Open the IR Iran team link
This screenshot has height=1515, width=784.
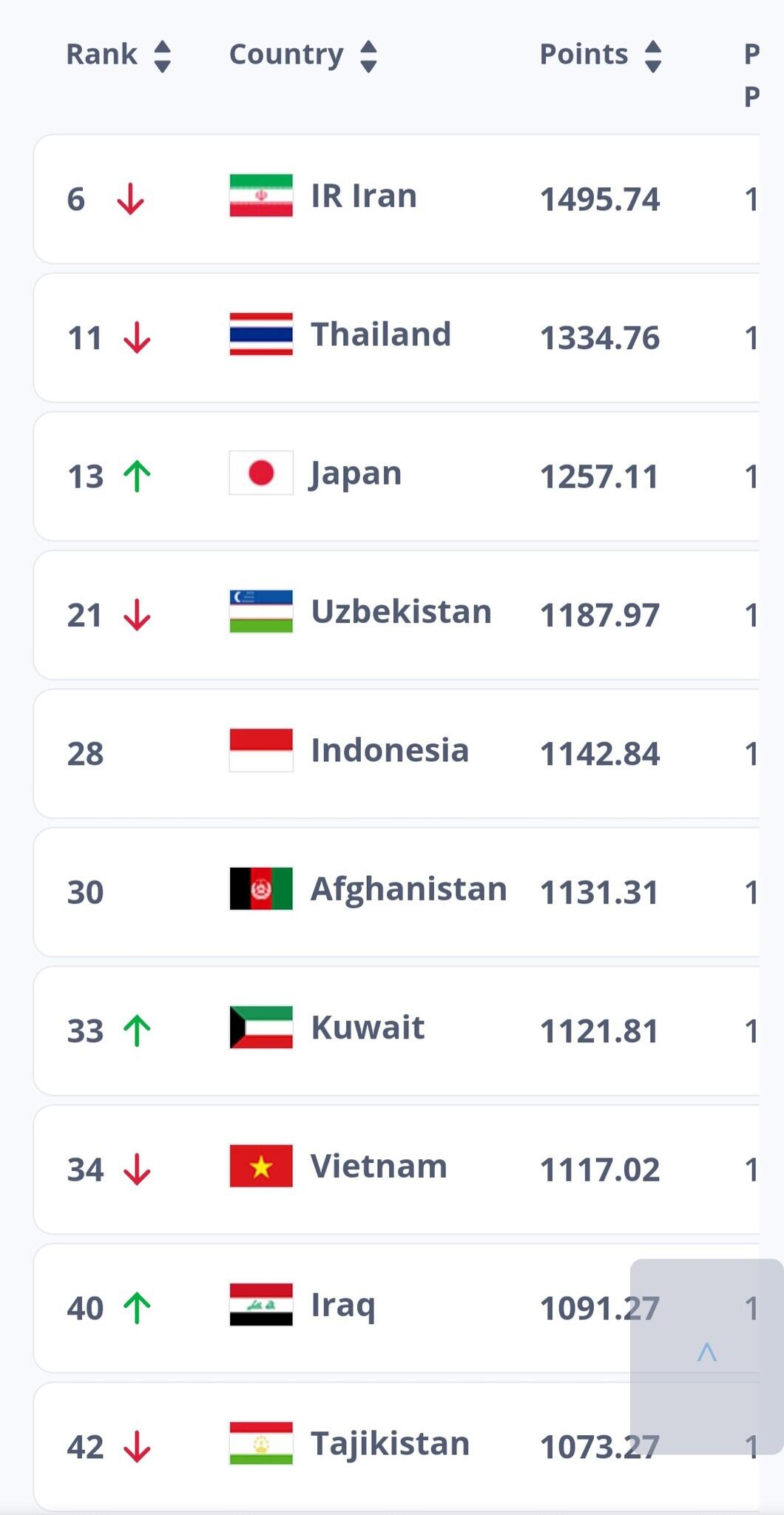(363, 196)
